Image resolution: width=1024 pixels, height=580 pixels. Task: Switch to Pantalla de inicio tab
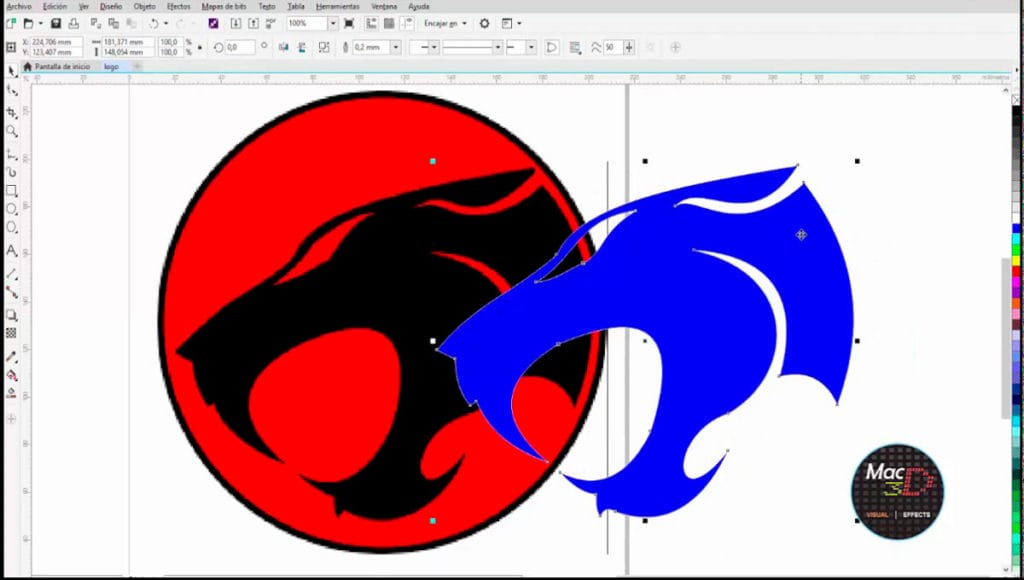(57, 67)
